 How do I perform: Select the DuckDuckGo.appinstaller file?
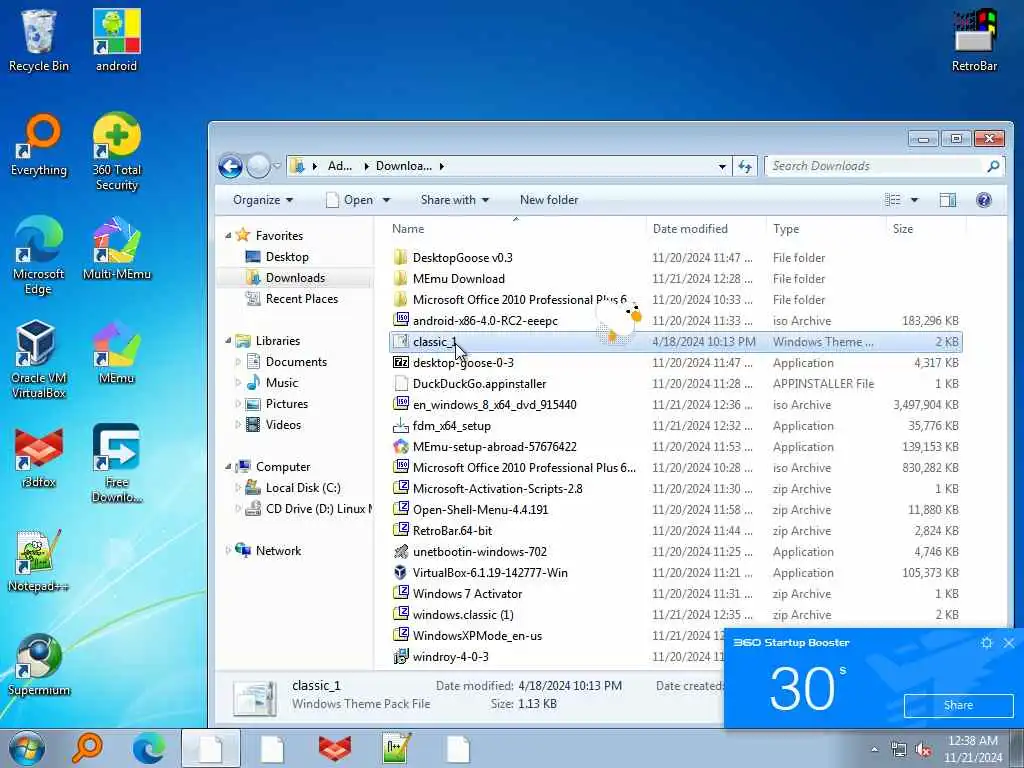tap(675, 384)
